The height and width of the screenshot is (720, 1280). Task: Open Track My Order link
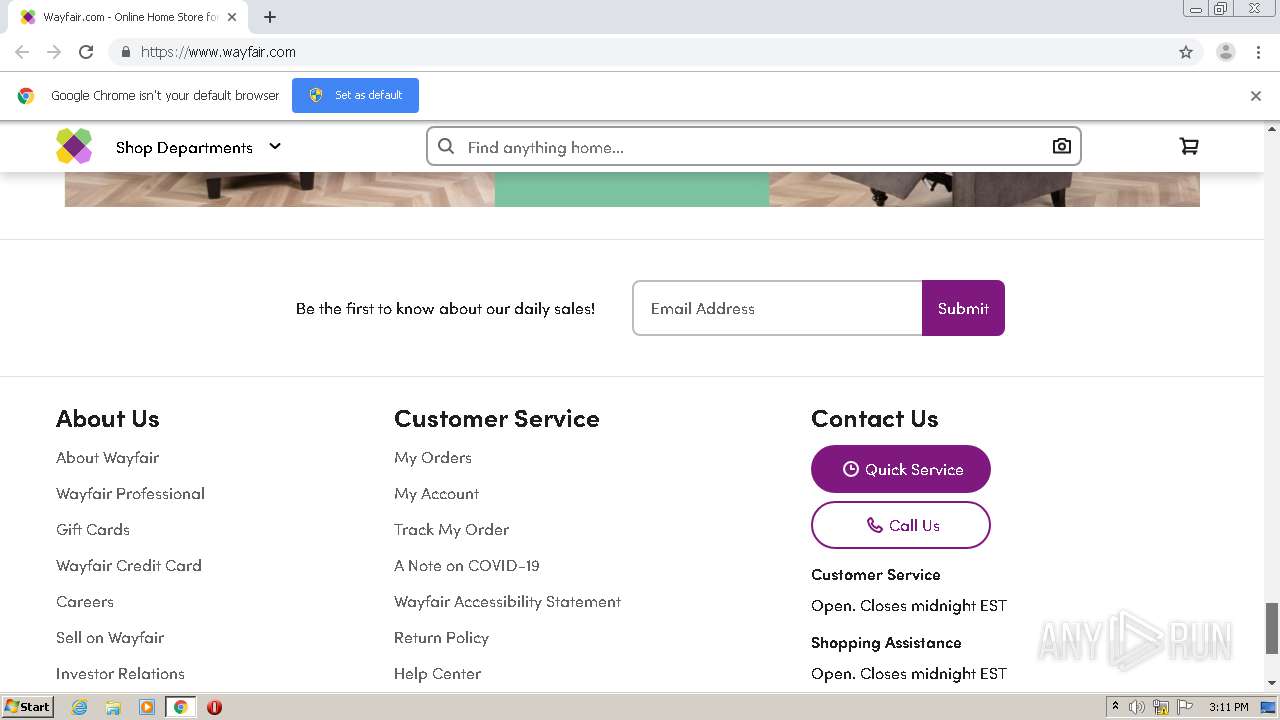pos(452,530)
